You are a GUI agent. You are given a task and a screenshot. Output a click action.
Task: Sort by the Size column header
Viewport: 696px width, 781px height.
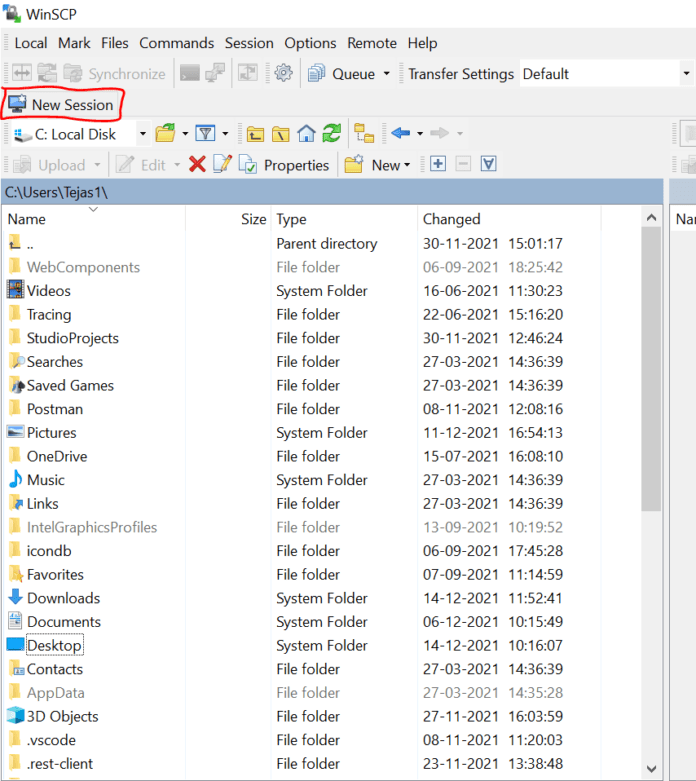tap(228, 219)
